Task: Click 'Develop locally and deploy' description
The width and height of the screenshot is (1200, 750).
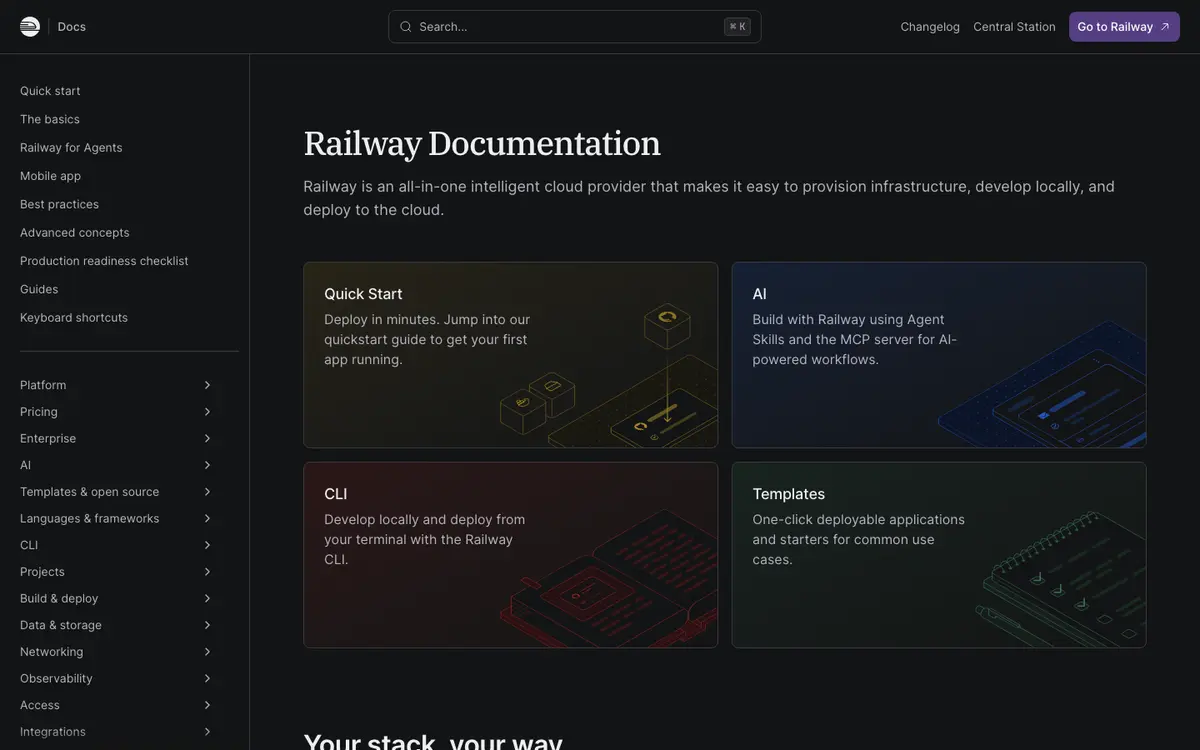Action: click(x=425, y=539)
